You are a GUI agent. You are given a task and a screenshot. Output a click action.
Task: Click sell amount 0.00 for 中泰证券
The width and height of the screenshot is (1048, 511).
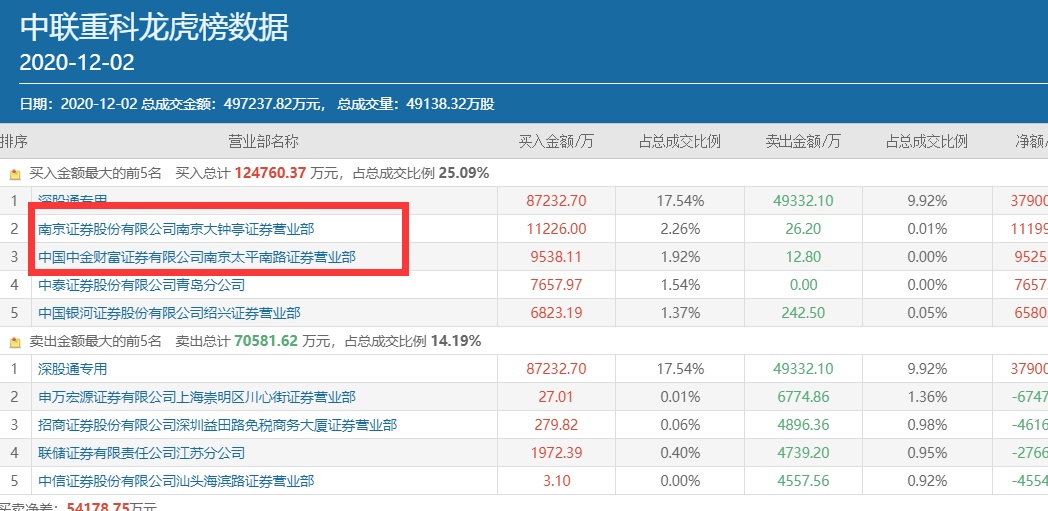point(803,285)
